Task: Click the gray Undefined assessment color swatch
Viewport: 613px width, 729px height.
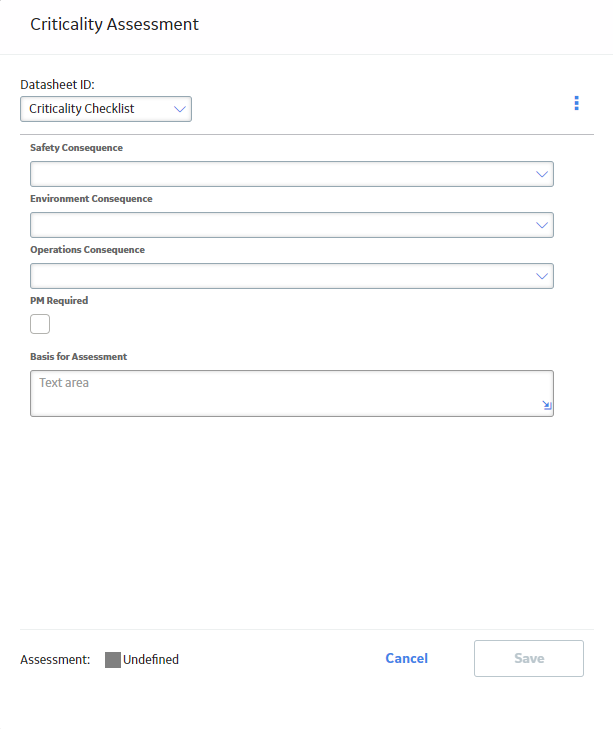Action: click(x=113, y=660)
